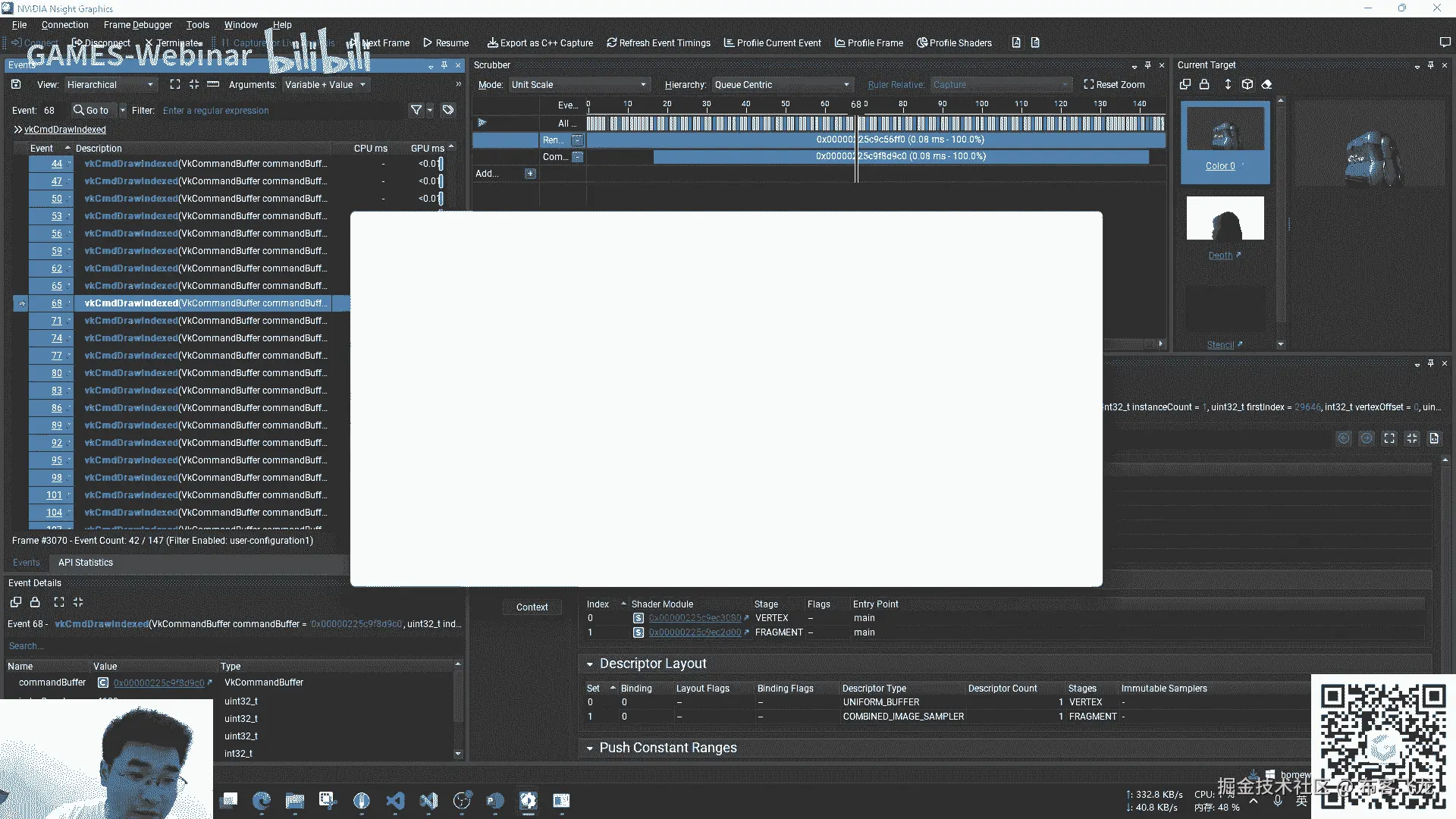Screen dimensions: 1456x819
Task: Click the save icon in Events panel
Action: tap(16, 84)
